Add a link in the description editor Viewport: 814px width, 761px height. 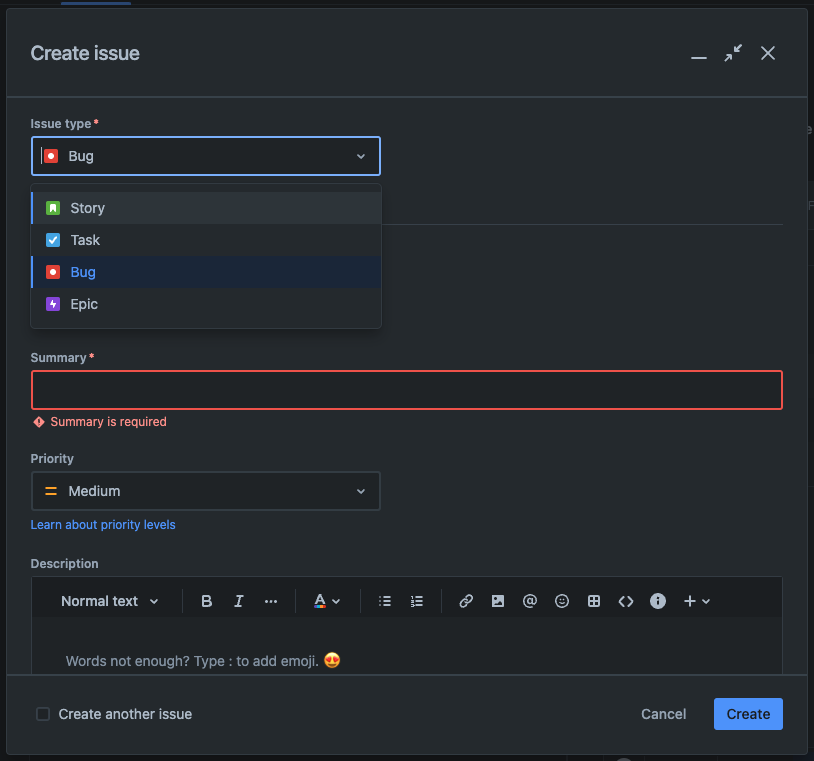pyautogui.click(x=466, y=601)
